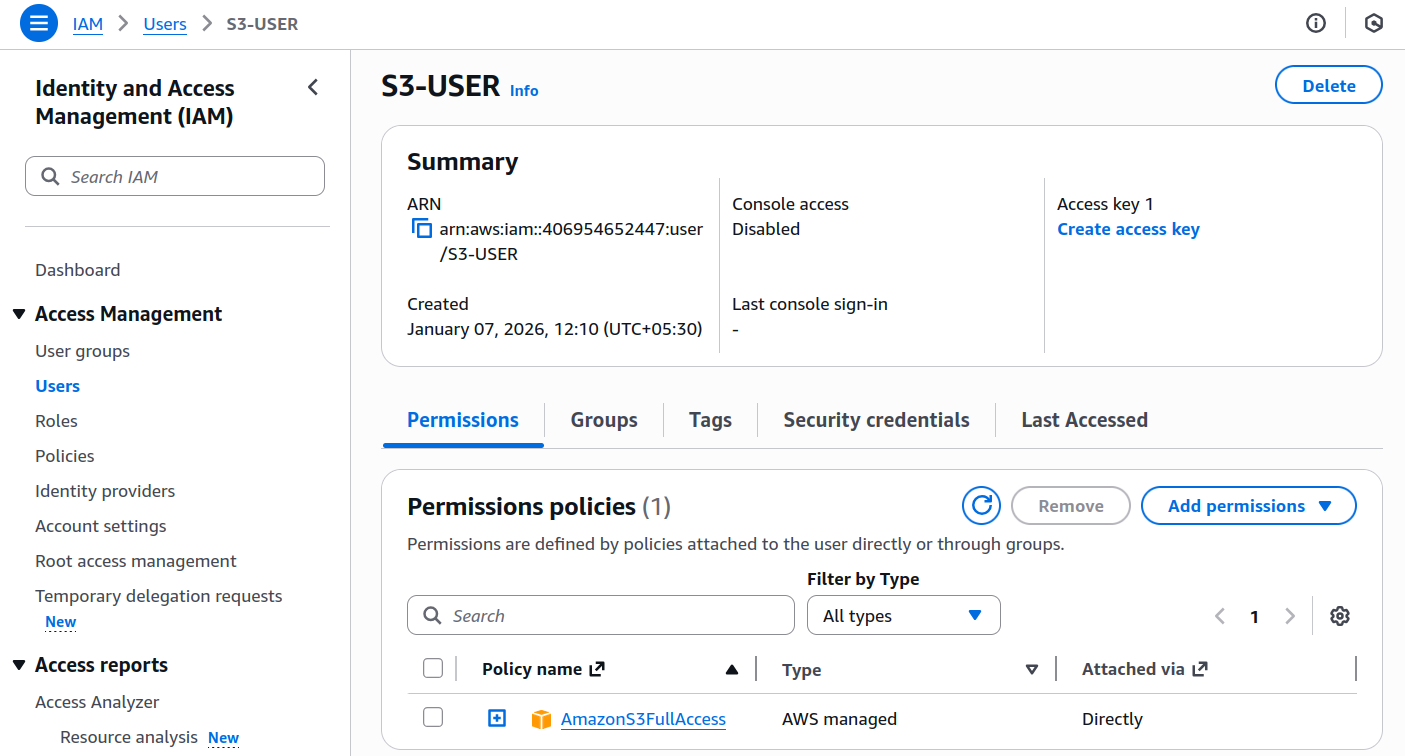Go to Roles in the sidebar

pyautogui.click(x=56, y=421)
